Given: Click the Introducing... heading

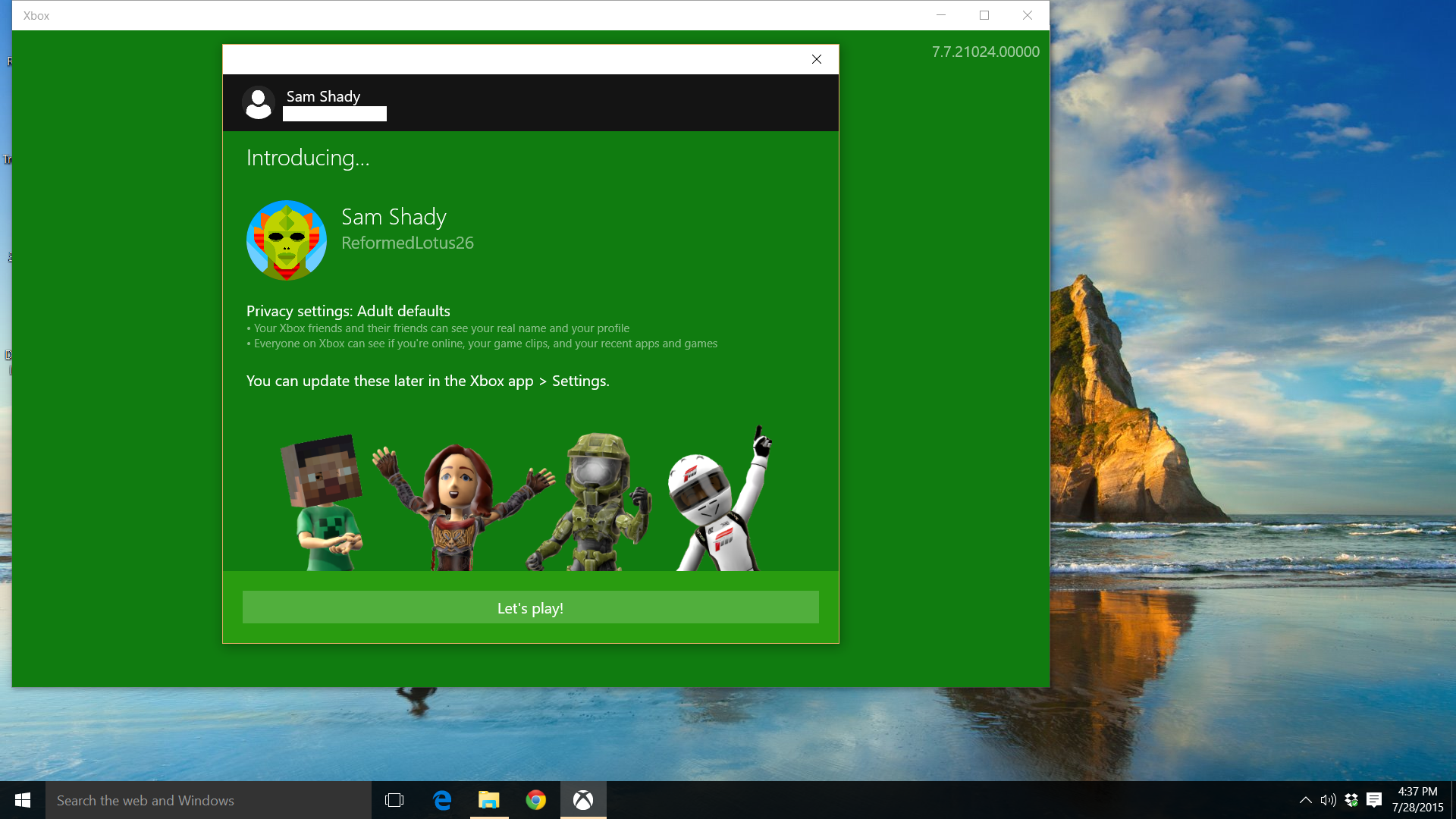Looking at the screenshot, I should pyautogui.click(x=308, y=158).
